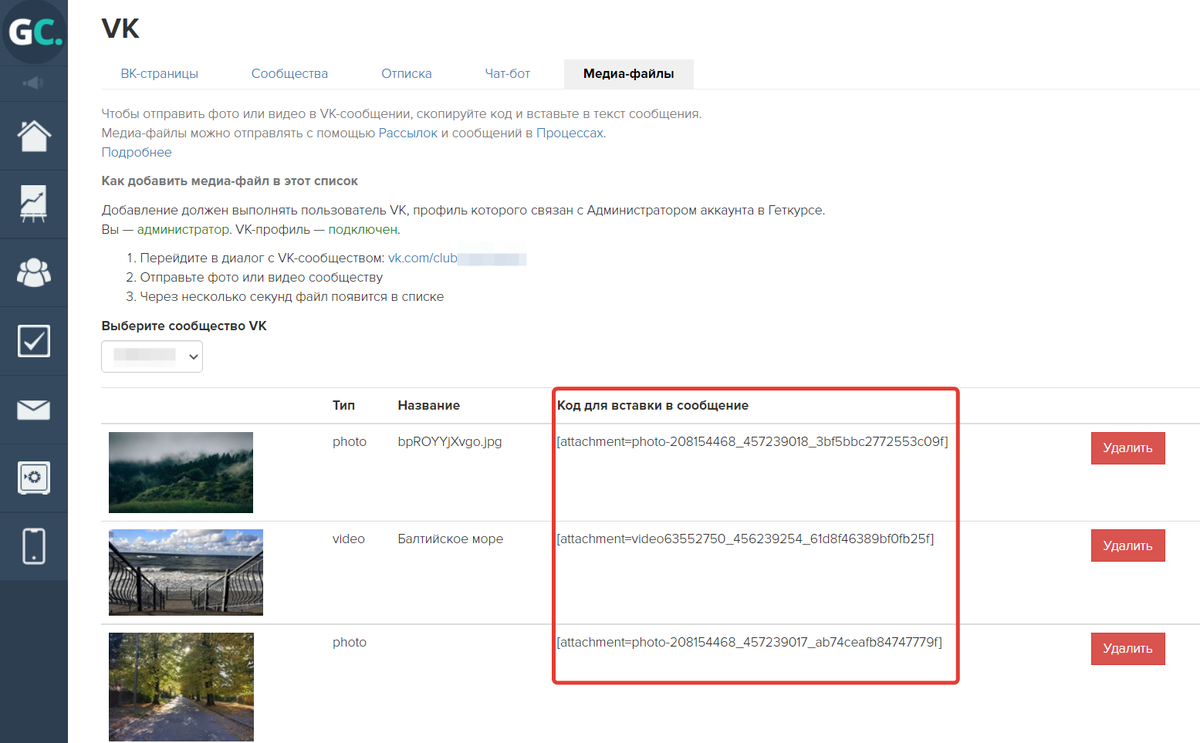Switch to the Чат-бот tab

click(x=508, y=74)
